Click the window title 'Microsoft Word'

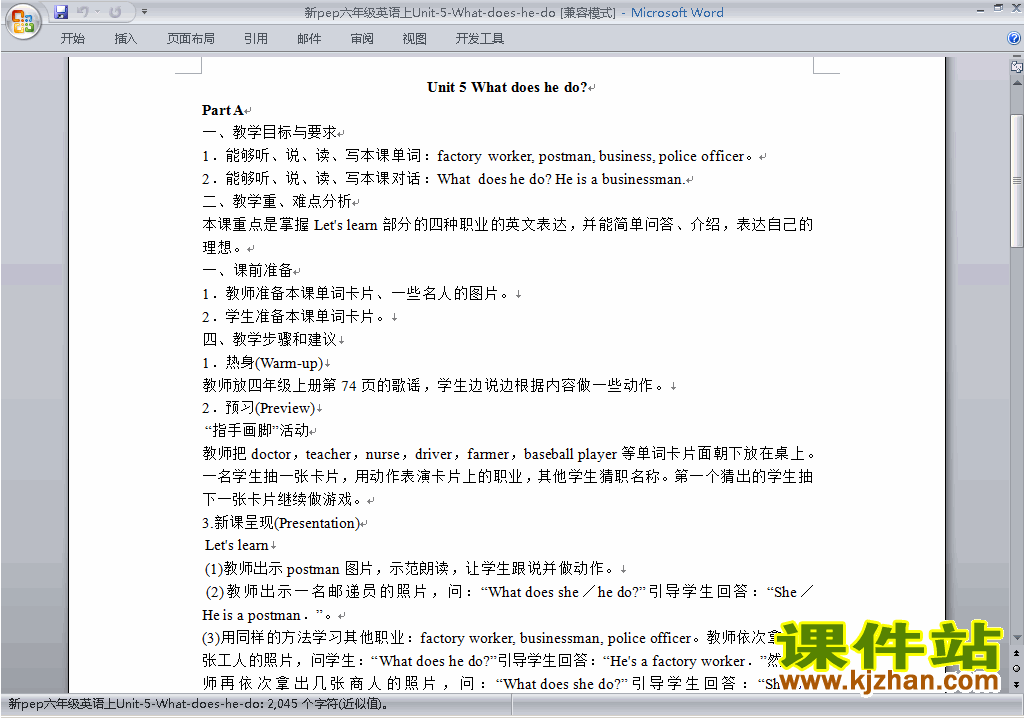677,12
